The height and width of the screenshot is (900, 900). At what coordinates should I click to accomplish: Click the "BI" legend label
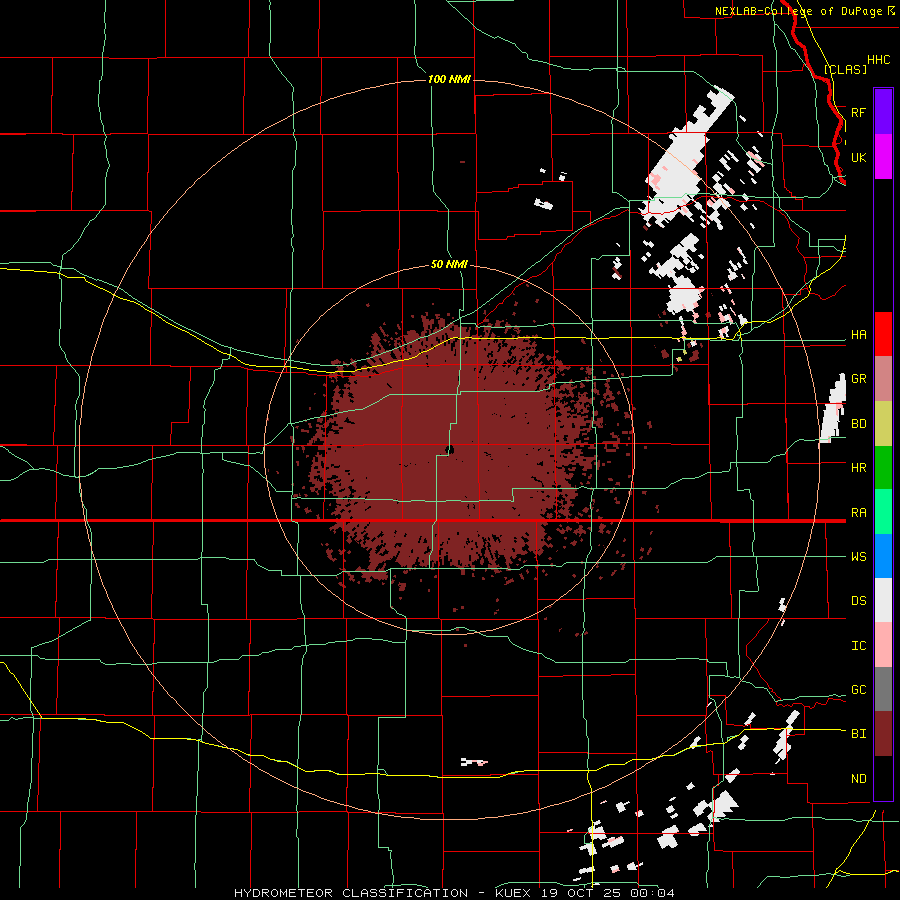pyautogui.click(x=858, y=734)
